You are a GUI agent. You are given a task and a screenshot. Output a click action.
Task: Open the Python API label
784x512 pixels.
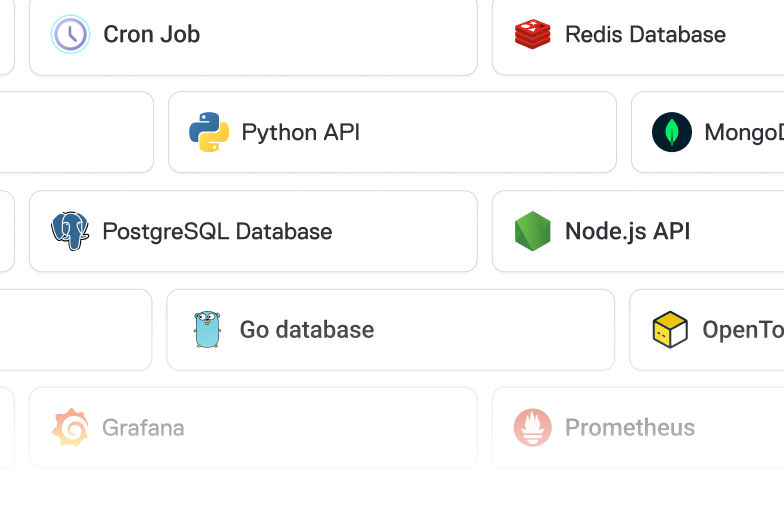pyautogui.click(x=300, y=132)
